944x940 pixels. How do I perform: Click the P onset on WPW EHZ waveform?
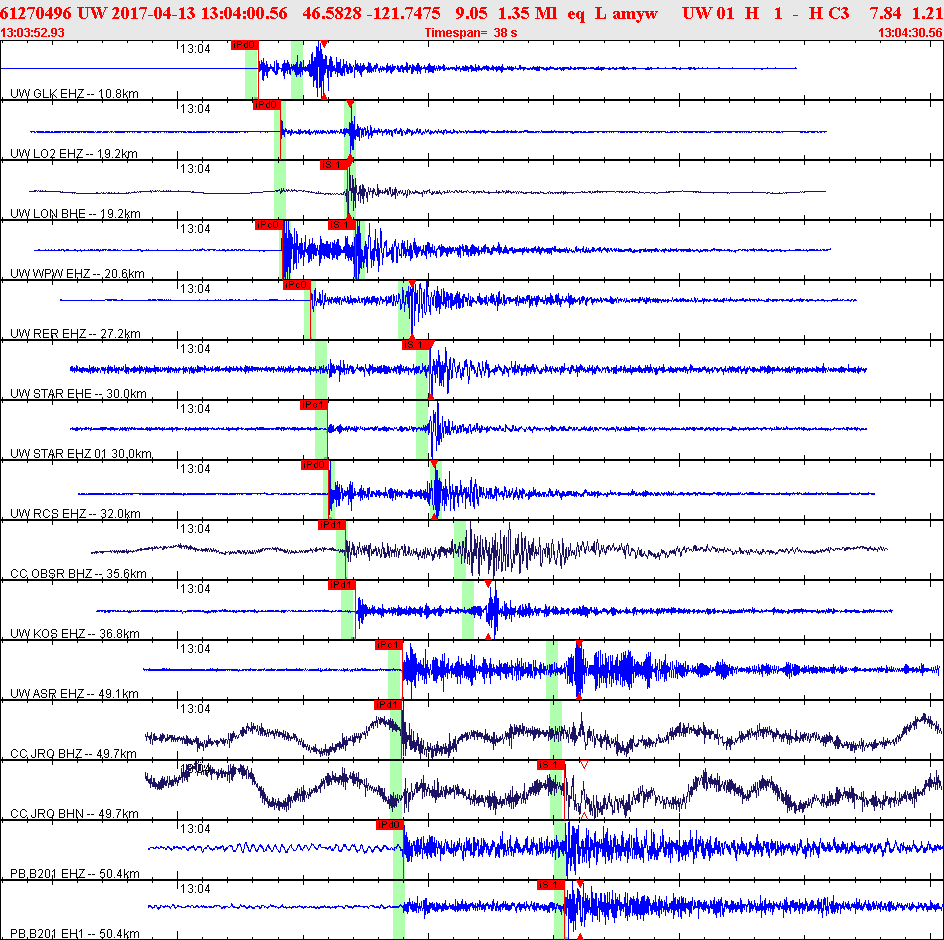[x=284, y=249]
